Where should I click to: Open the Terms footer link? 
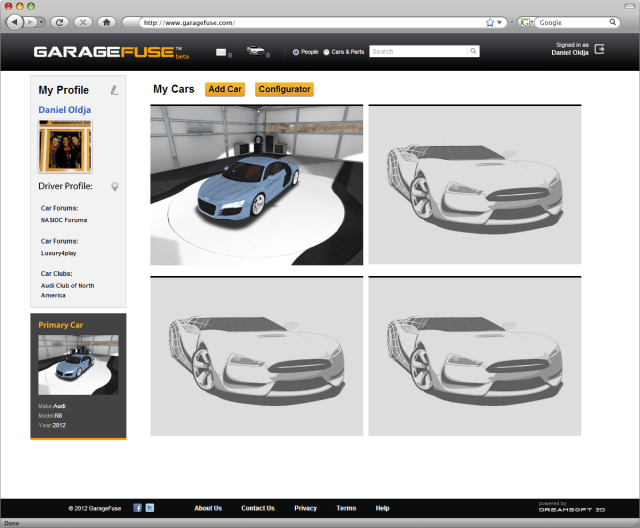point(346,508)
